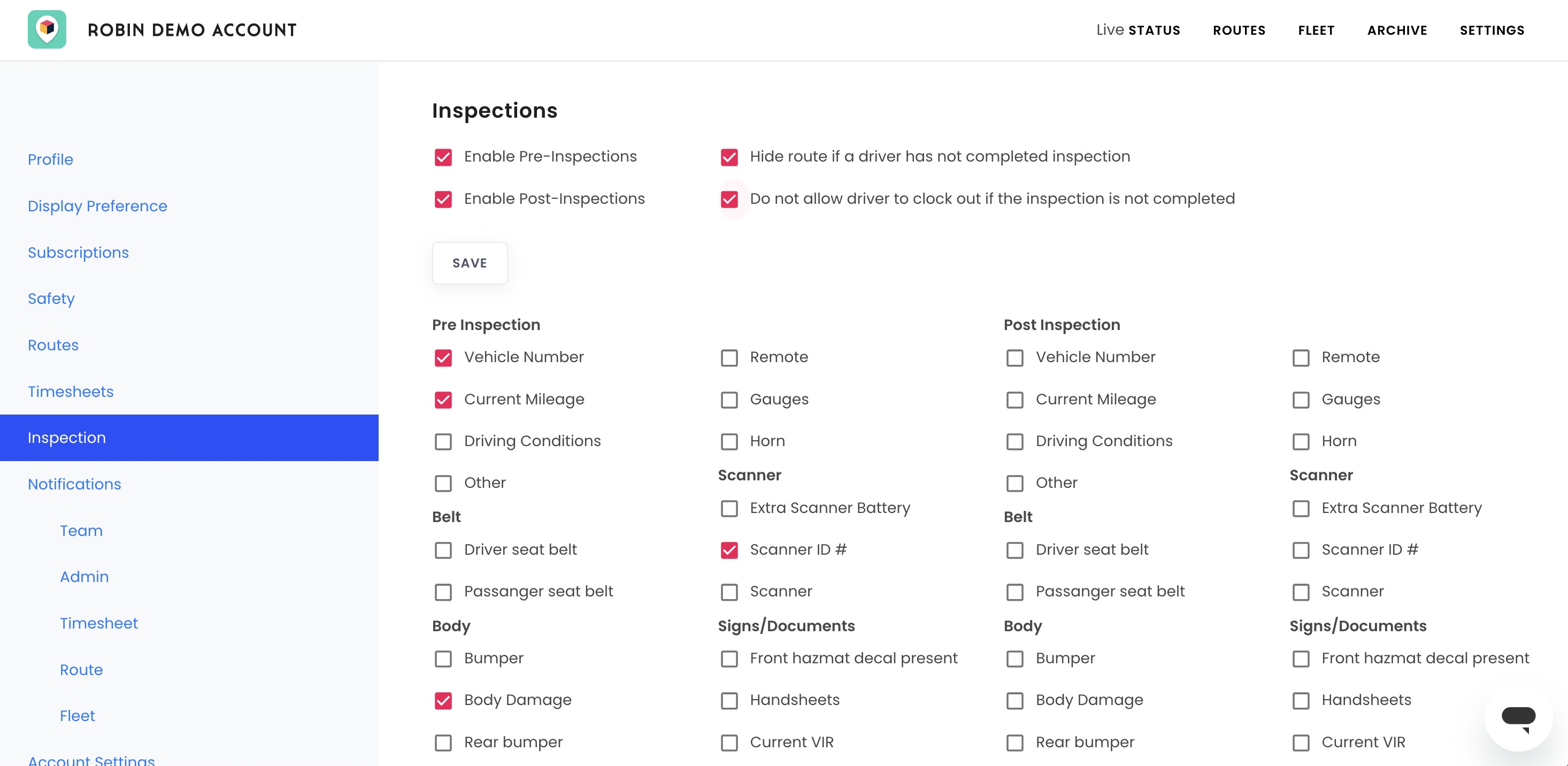Uncheck Scanner ID # in Pre Inspection
This screenshot has height=766, width=1568.
pos(729,550)
